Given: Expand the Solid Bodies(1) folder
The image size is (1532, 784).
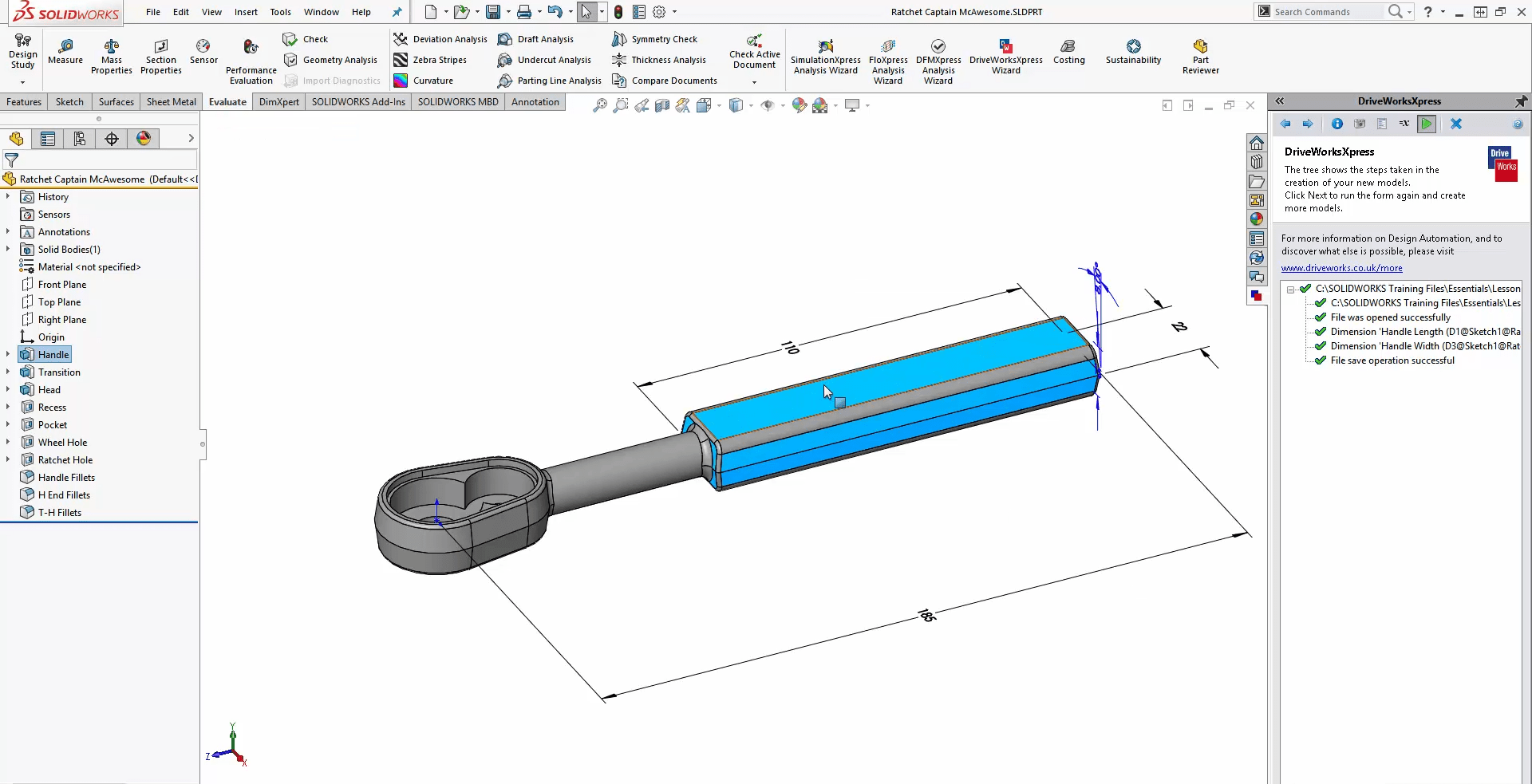Looking at the screenshot, I should coord(8,250).
